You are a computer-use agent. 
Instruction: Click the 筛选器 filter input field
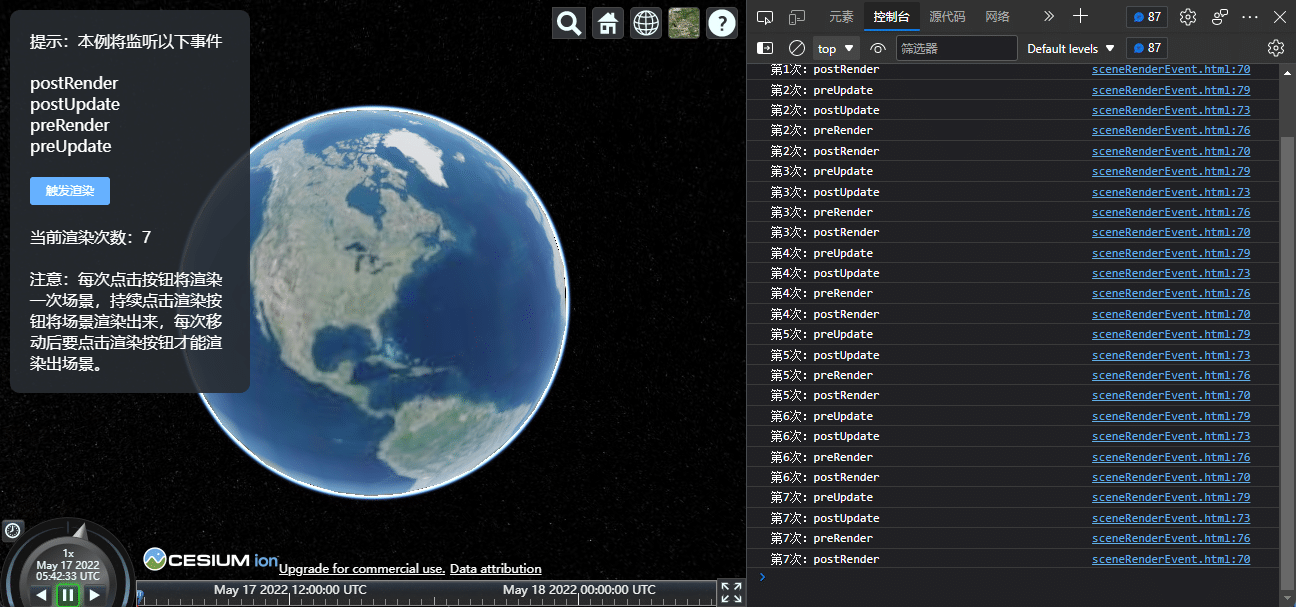point(956,48)
